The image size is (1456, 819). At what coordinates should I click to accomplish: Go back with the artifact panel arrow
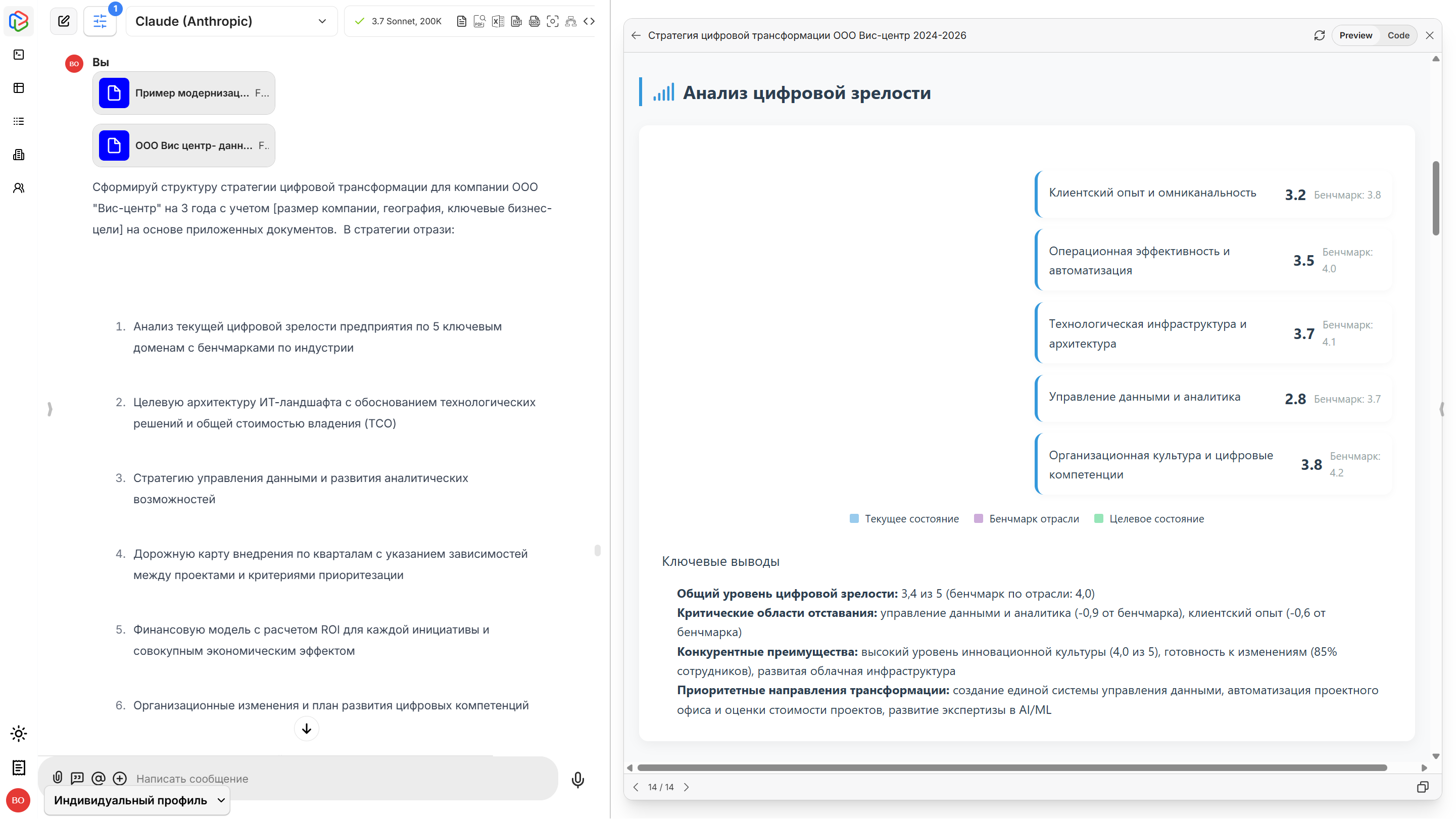point(636,35)
